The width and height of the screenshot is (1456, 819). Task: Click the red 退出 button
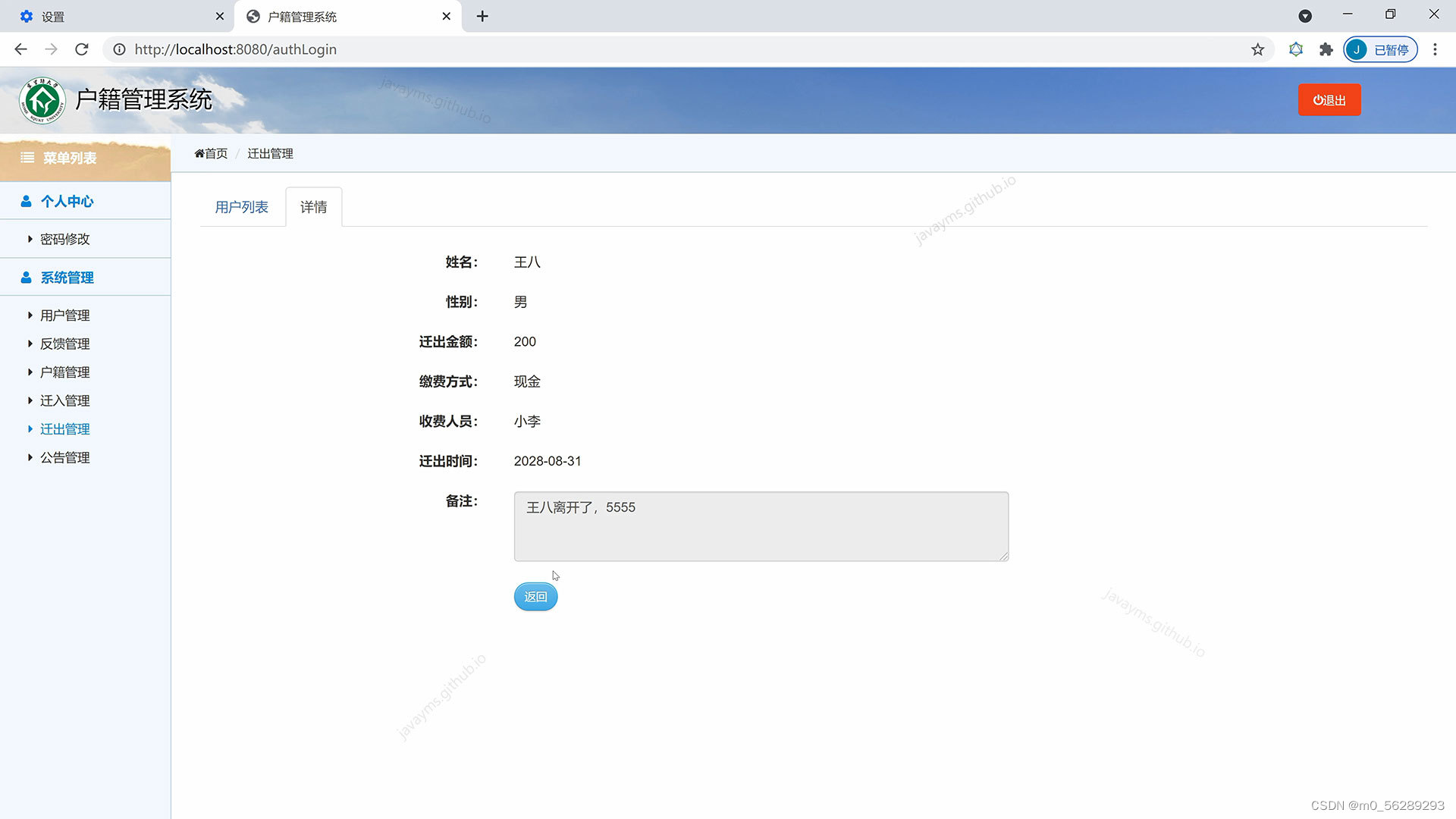1329,100
